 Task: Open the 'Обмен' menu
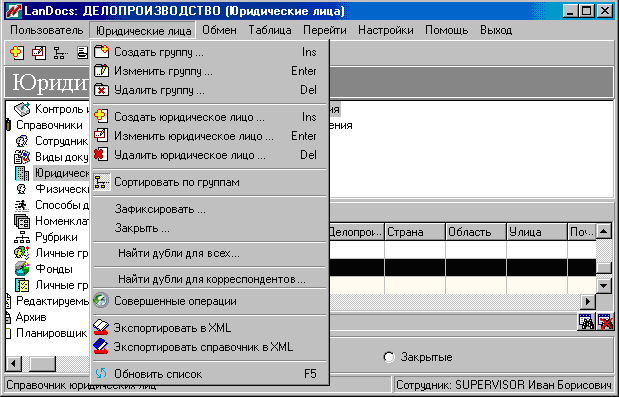[219, 30]
